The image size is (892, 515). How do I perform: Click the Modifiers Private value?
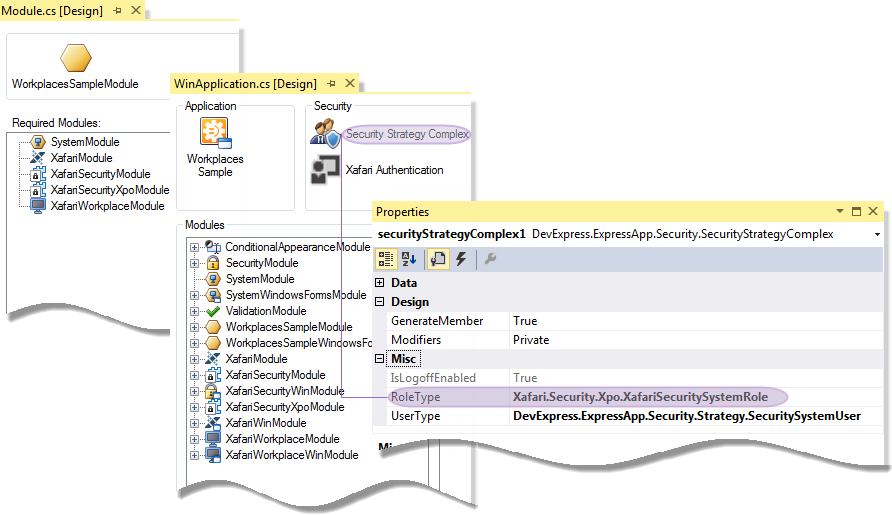click(696, 340)
